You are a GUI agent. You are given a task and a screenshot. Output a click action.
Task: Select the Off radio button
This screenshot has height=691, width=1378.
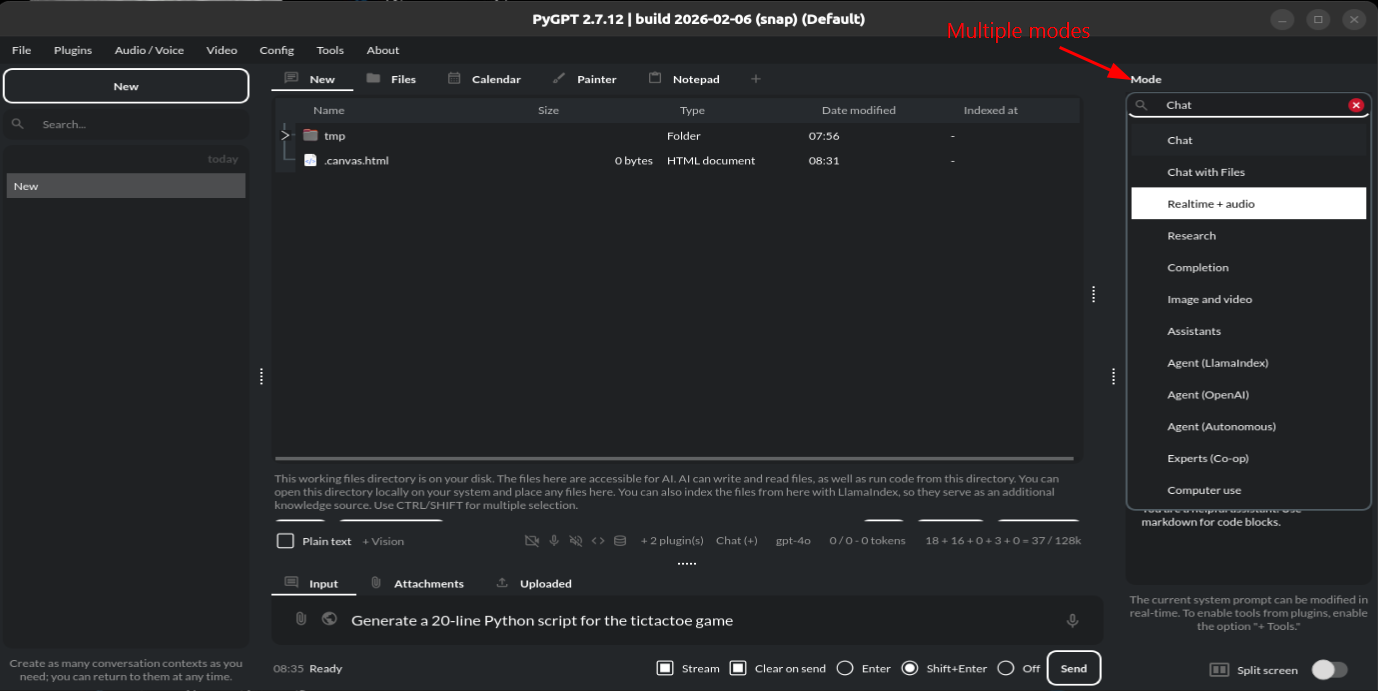coord(1006,668)
